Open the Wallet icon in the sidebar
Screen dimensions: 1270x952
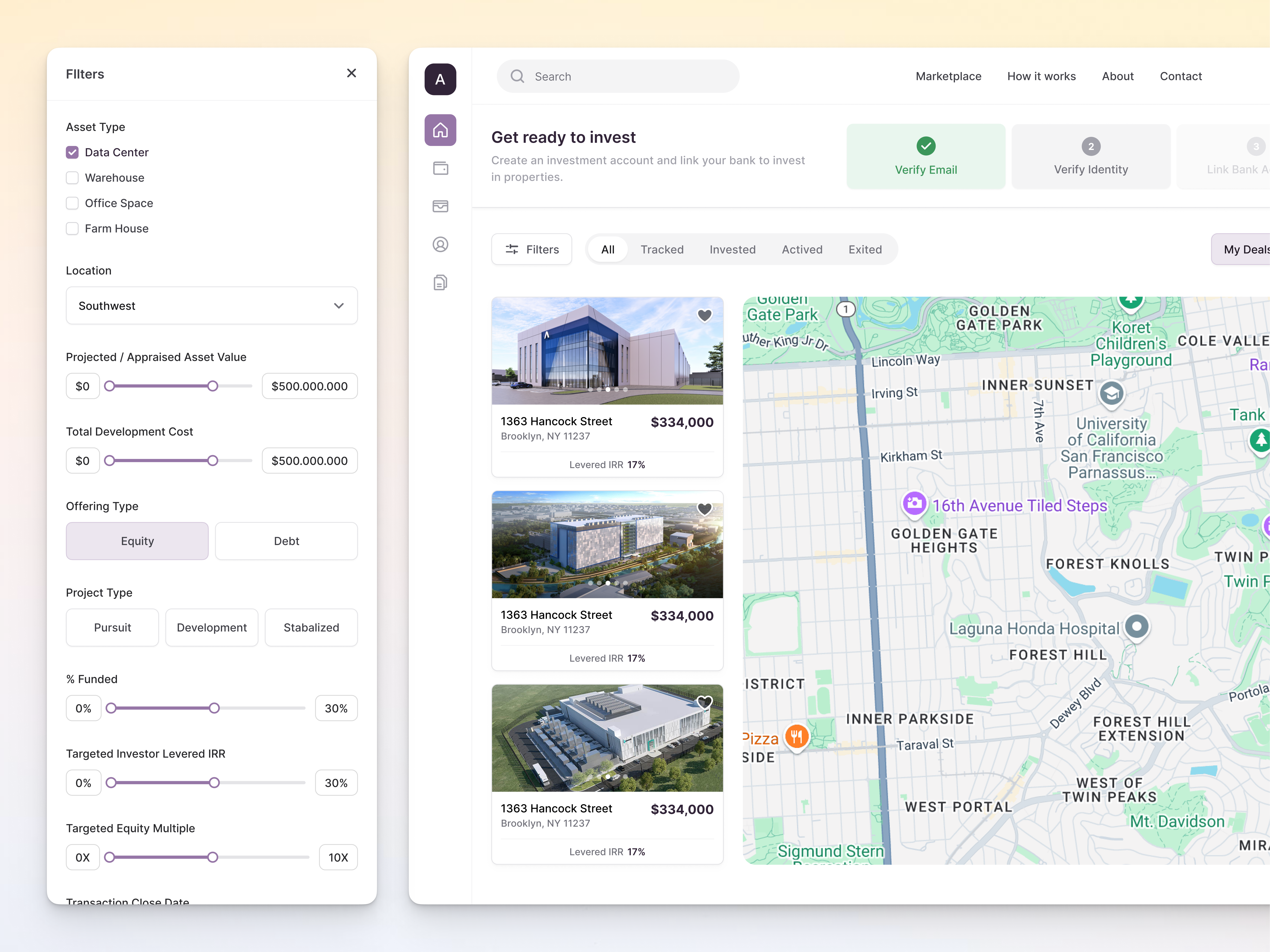point(440,168)
